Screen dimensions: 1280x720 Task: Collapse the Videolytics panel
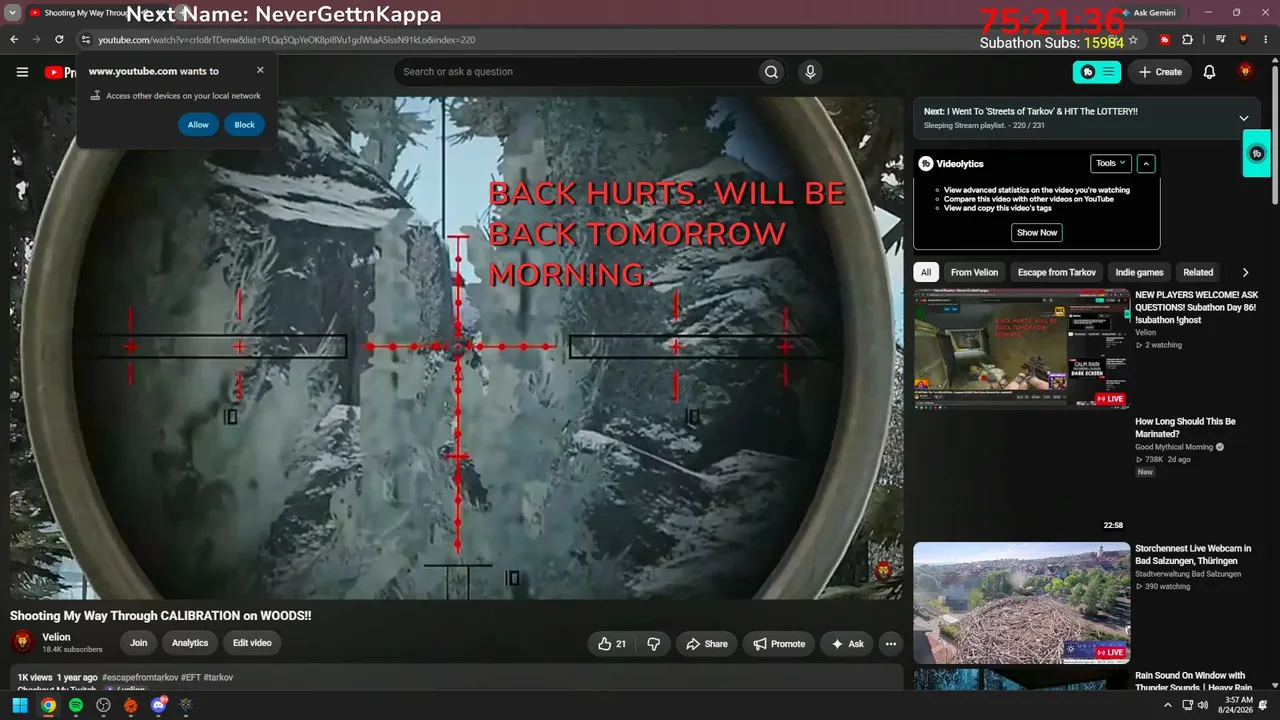1146,163
